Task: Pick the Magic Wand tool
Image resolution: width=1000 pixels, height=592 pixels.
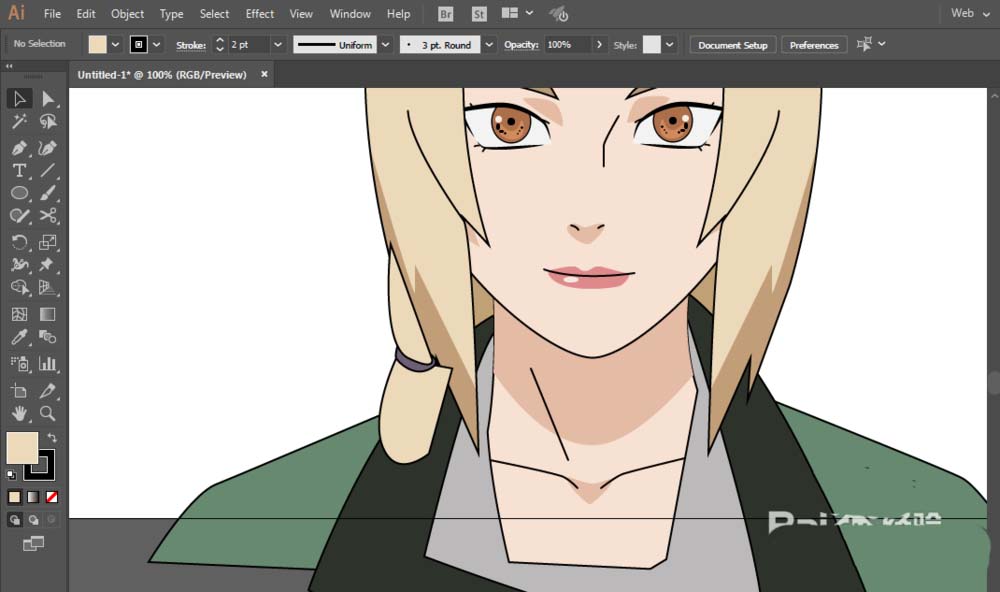Action: [19, 121]
